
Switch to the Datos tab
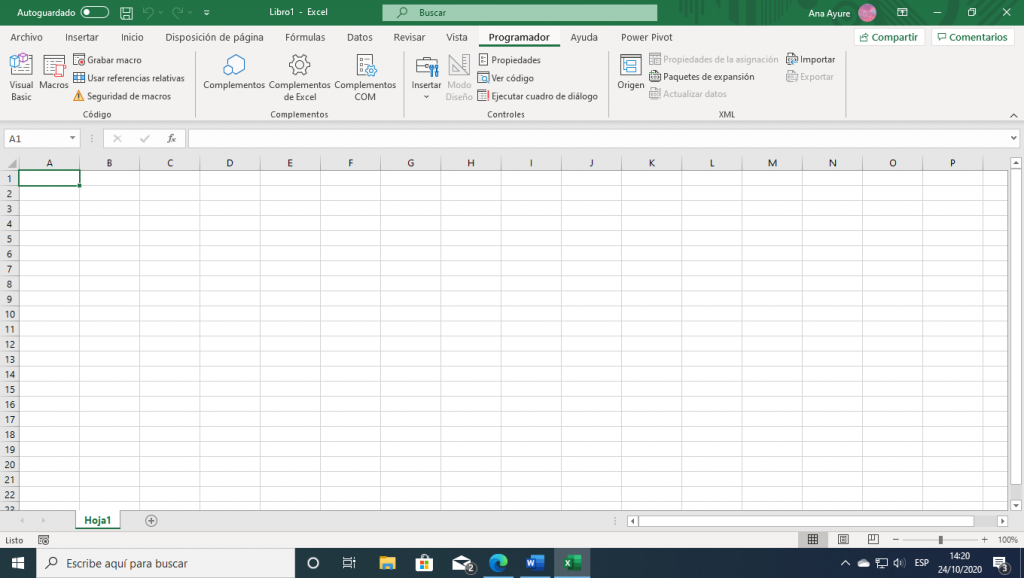(x=360, y=37)
